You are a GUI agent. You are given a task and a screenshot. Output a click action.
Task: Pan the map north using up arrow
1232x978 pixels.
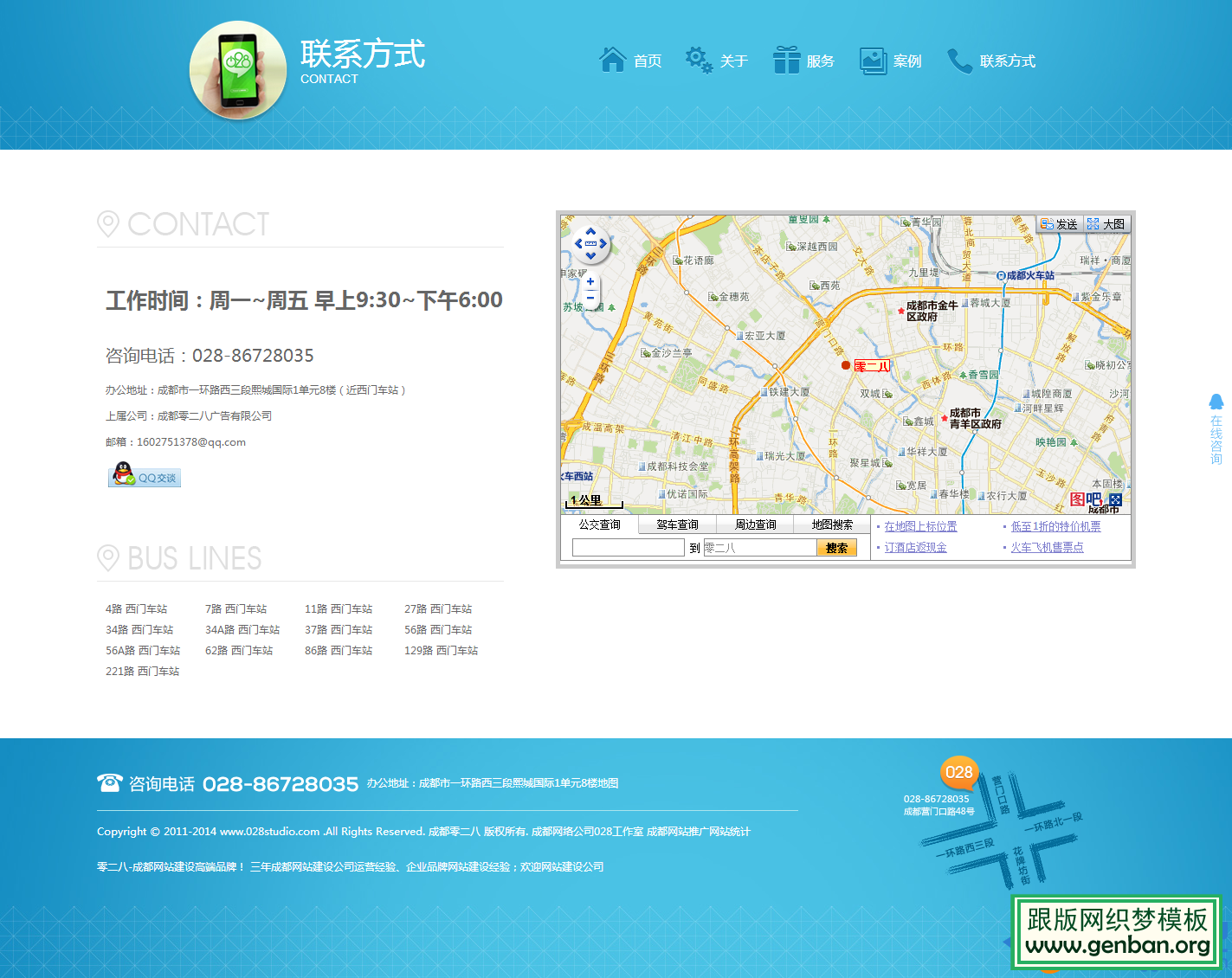pos(591,232)
